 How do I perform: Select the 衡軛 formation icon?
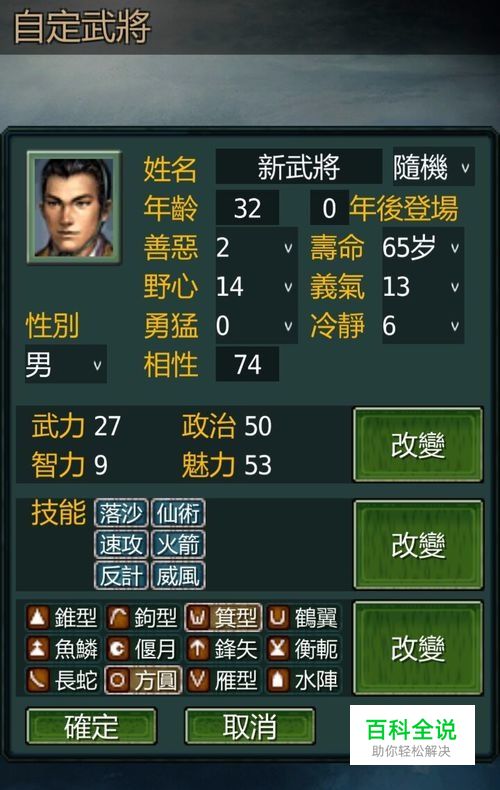(278, 649)
